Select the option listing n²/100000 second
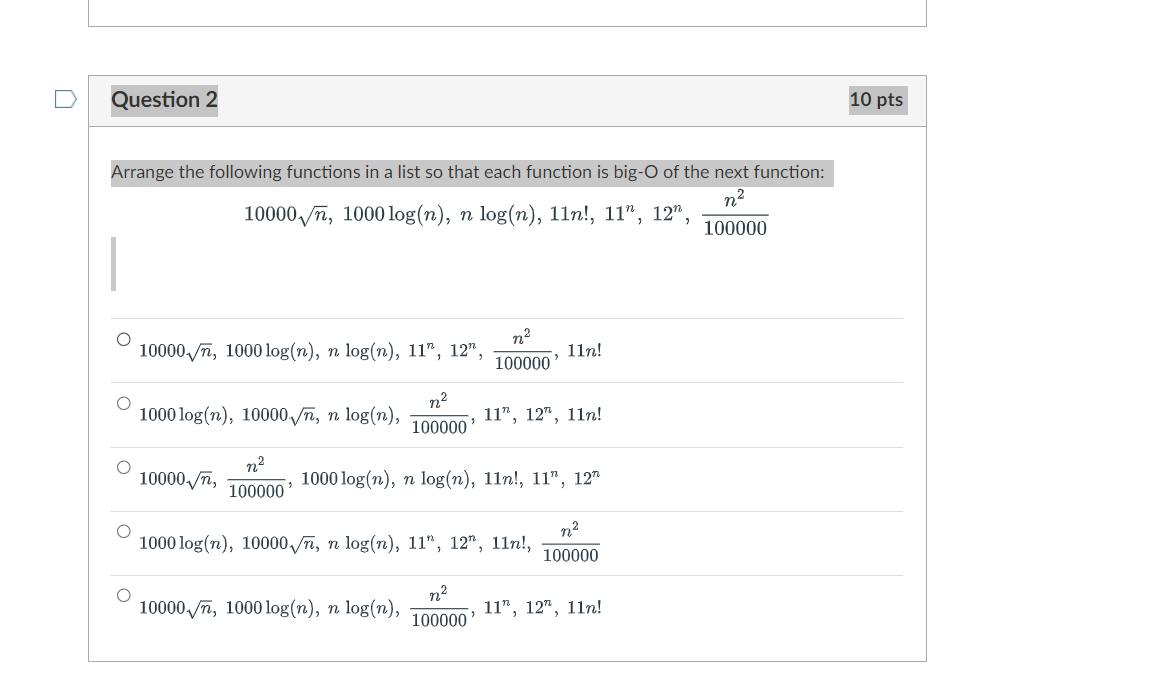The image size is (1171, 674). (x=123, y=466)
